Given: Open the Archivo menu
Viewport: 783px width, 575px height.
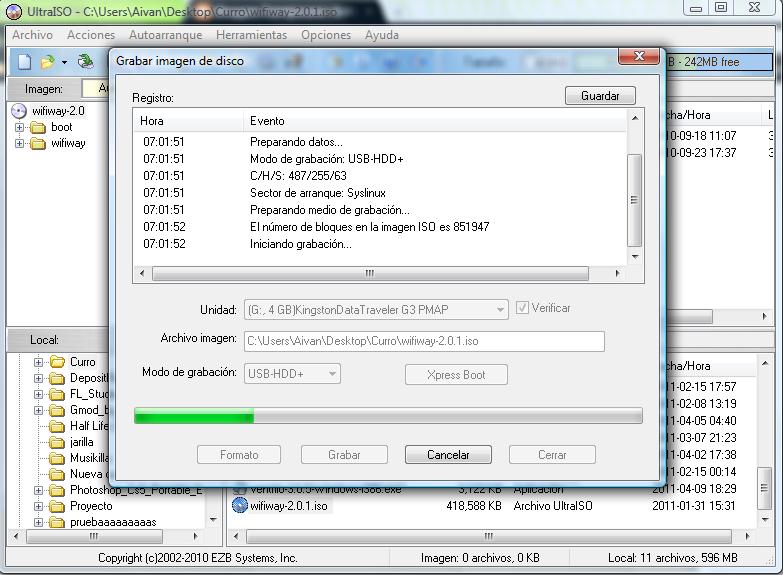Looking at the screenshot, I should [32, 35].
